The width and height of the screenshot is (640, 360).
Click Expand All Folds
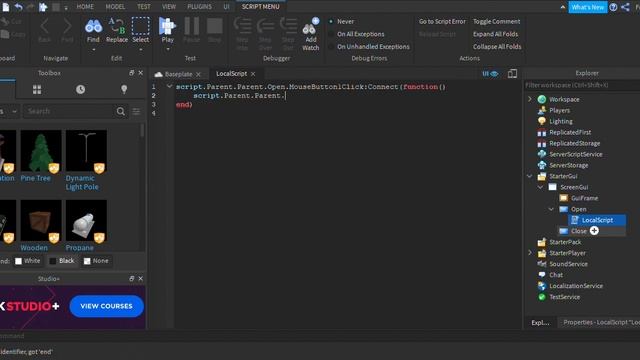495,34
